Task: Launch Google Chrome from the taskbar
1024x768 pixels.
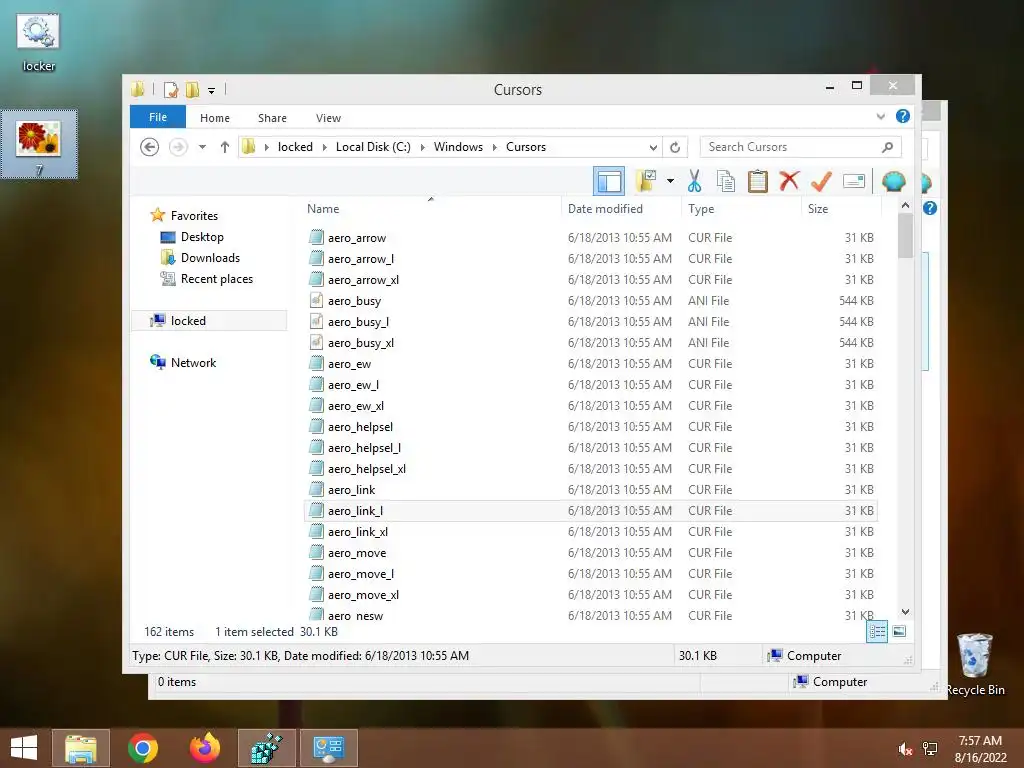Action: point(142,748)
